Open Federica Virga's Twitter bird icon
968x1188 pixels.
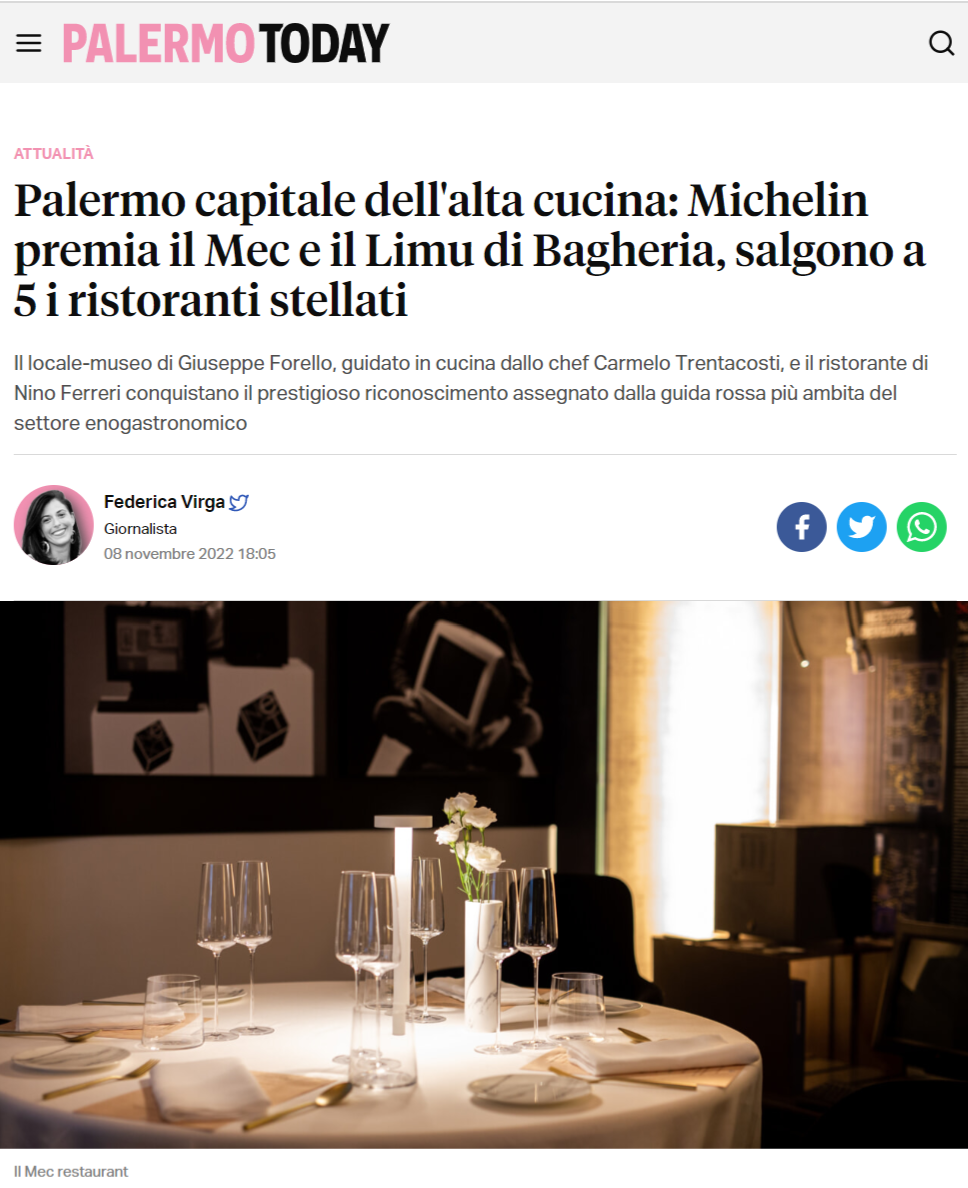coord(239,502)
